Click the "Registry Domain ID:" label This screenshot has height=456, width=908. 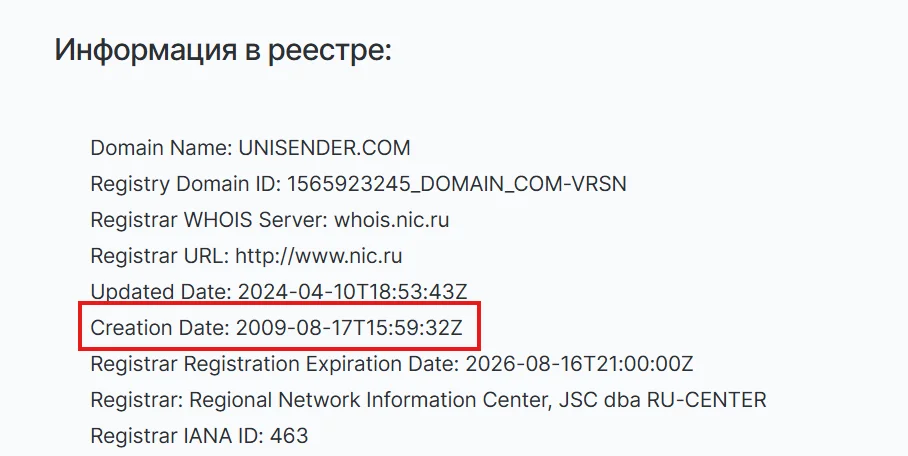pos(186,184)
